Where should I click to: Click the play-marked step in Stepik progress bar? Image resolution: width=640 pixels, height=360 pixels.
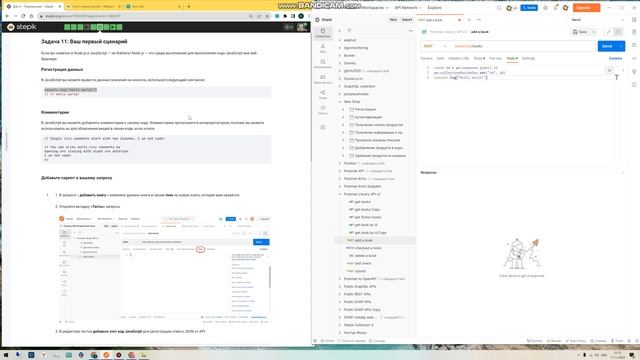113,27
